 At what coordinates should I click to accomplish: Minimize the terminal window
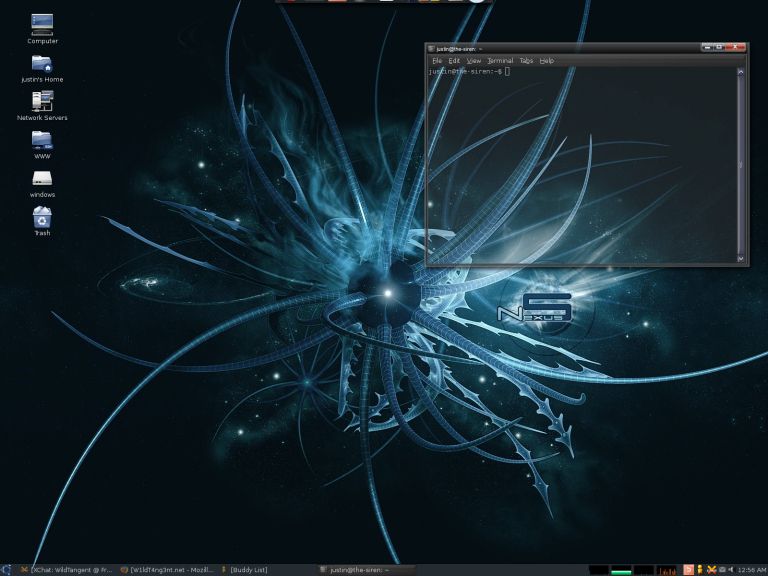pos(707,47)
